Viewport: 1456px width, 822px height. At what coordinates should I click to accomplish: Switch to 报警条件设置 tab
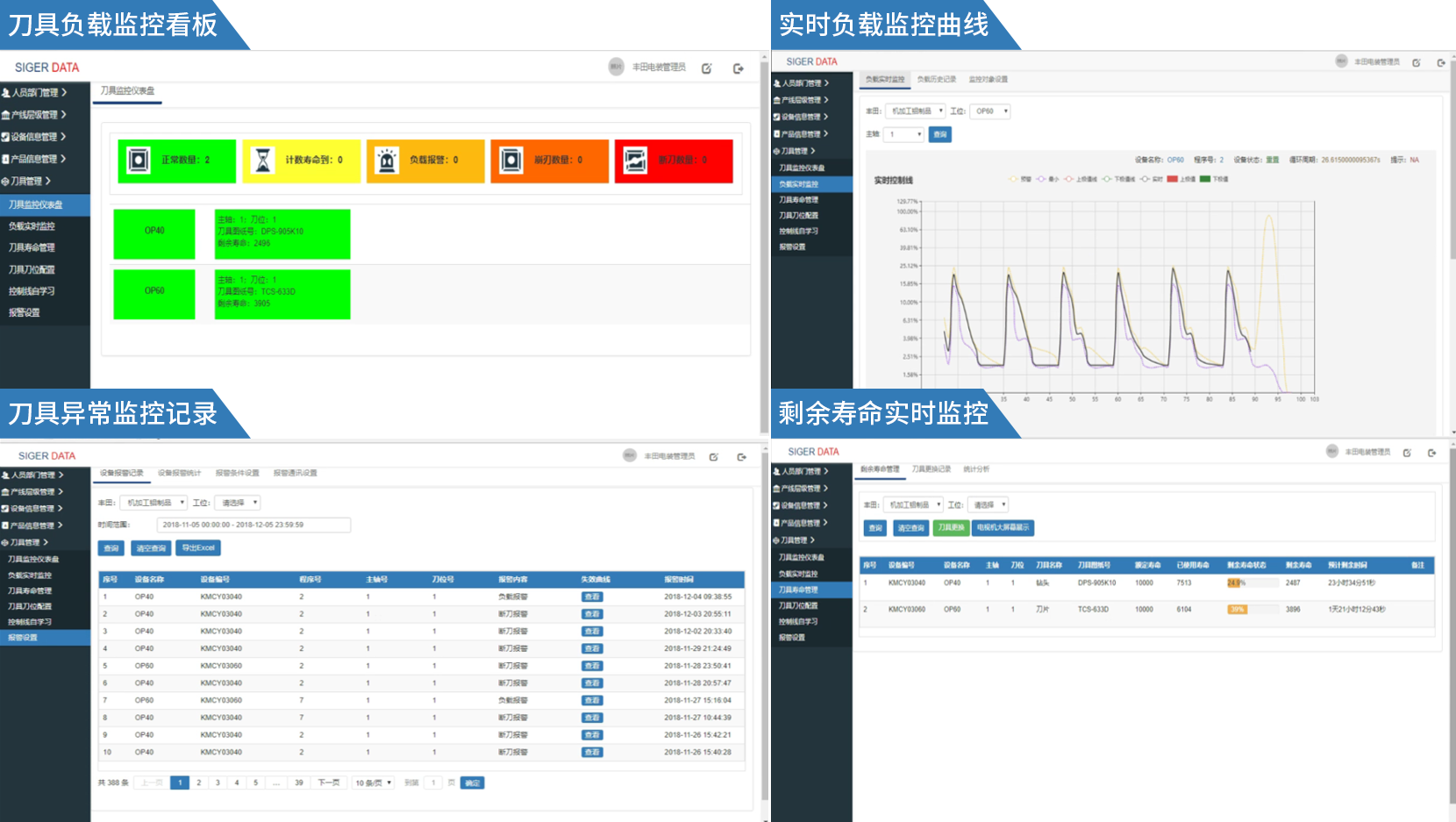click(238, 473)
